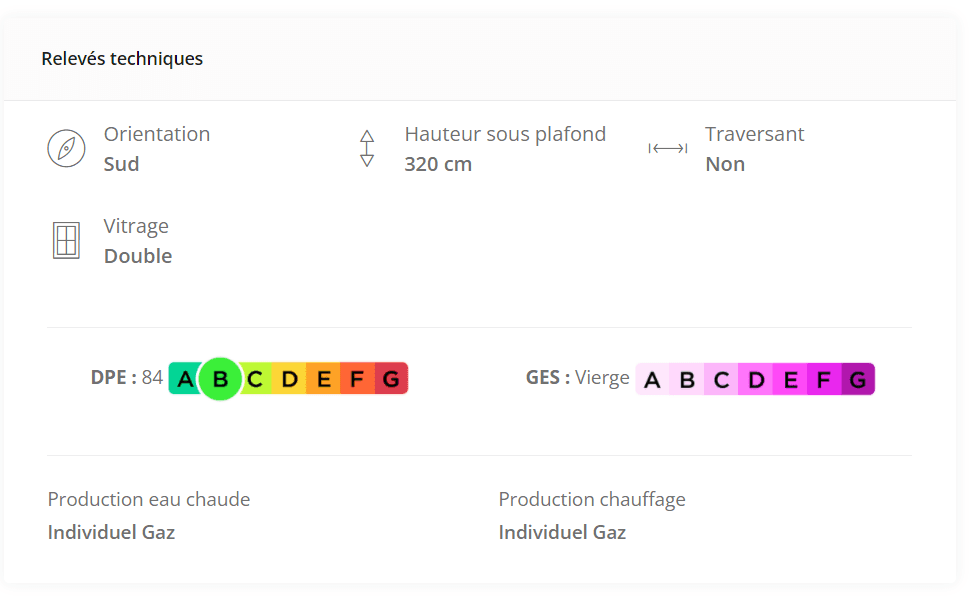Screen dimensions: 972x596
Task: Click Individuel Gaz under Production chauffage
Action: point(562,532)
